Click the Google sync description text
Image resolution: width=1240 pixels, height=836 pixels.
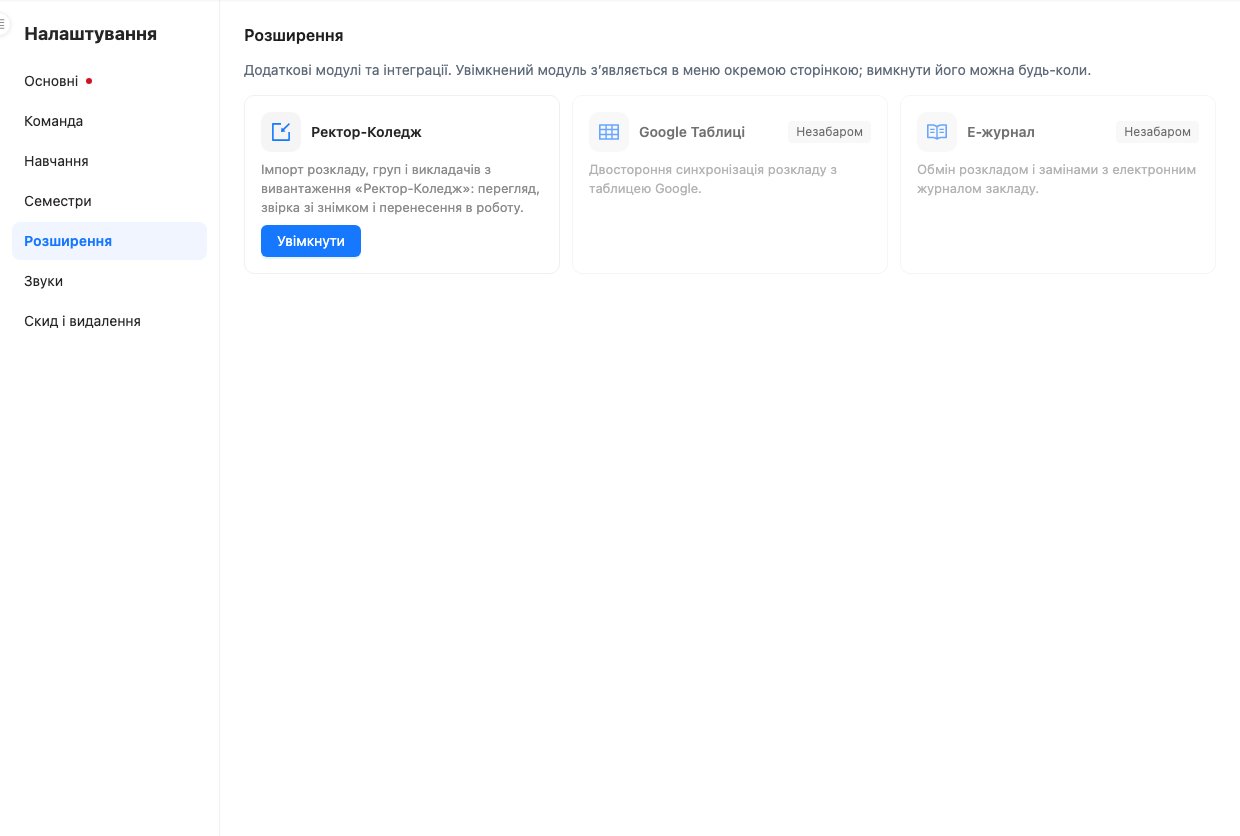(713, 179)
